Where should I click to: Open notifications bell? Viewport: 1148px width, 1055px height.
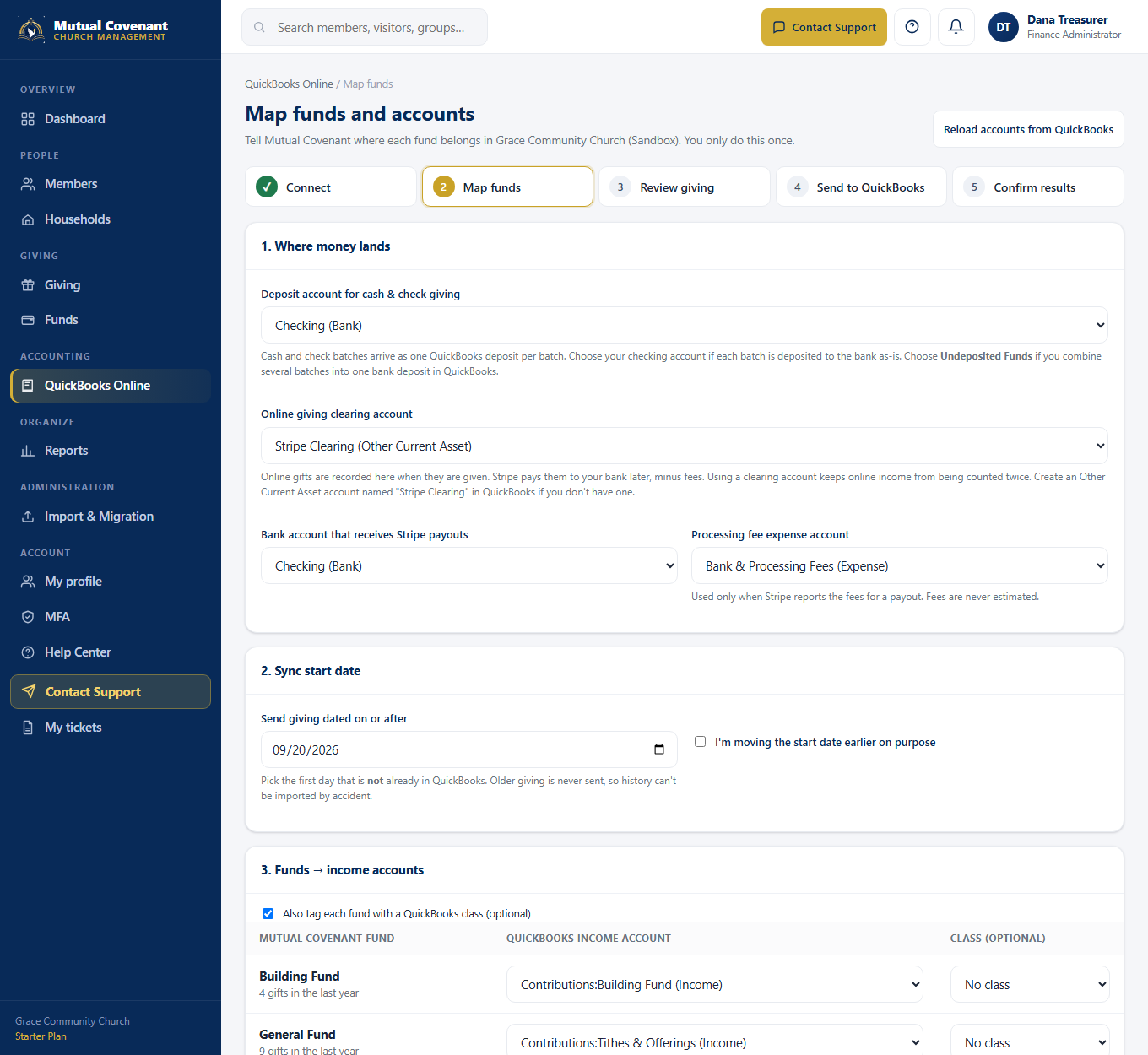pos(956,27)
